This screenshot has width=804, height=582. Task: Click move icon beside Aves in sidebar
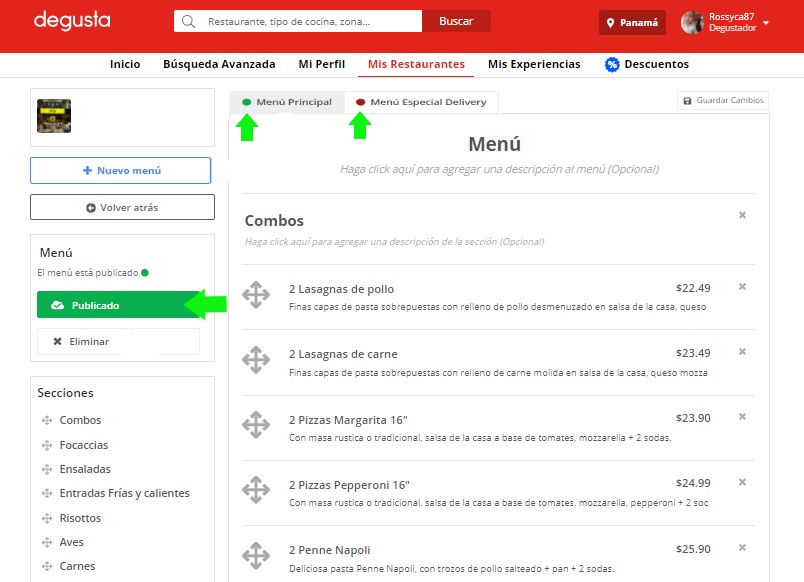tap(47, 542)
